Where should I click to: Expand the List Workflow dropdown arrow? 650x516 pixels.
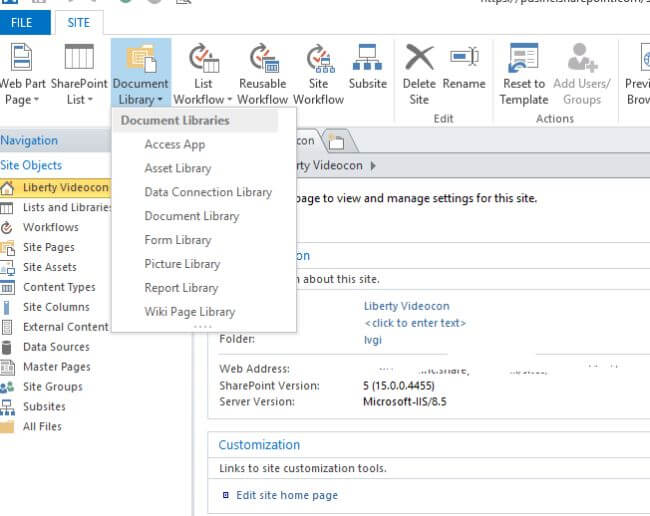(x=229, y=100)
